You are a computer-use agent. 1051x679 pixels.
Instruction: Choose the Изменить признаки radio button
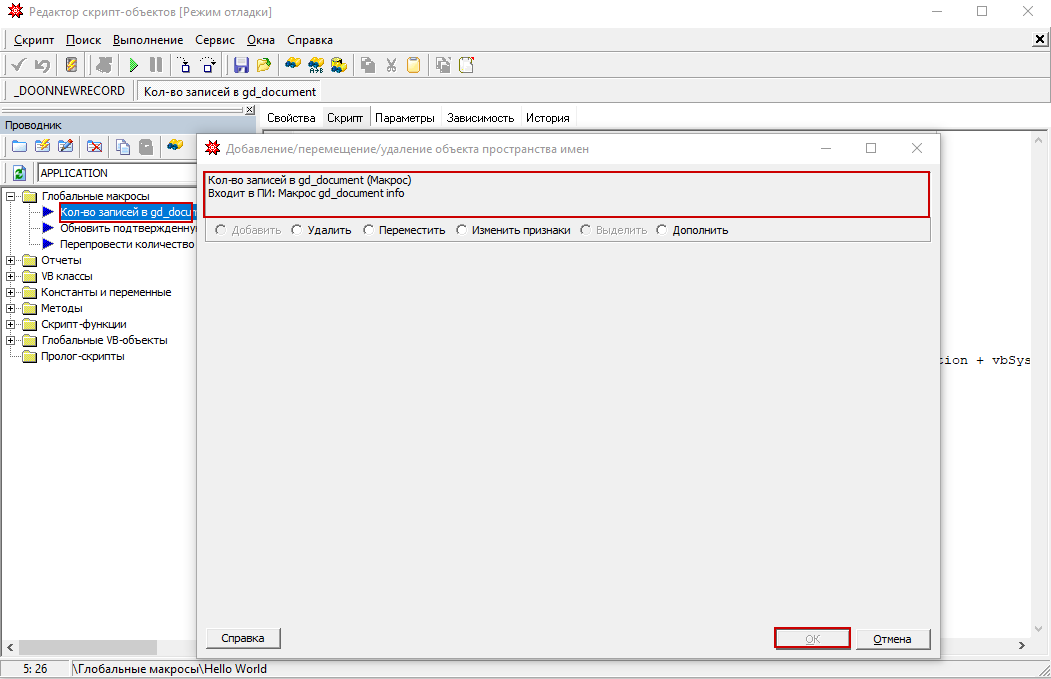[x=462, y=230]
